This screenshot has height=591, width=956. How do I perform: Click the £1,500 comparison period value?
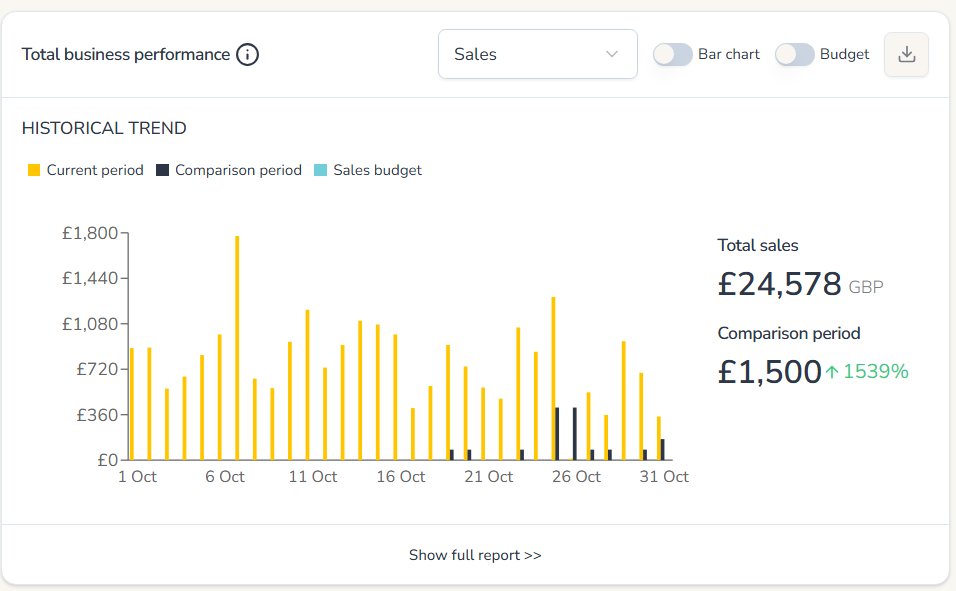768,372
